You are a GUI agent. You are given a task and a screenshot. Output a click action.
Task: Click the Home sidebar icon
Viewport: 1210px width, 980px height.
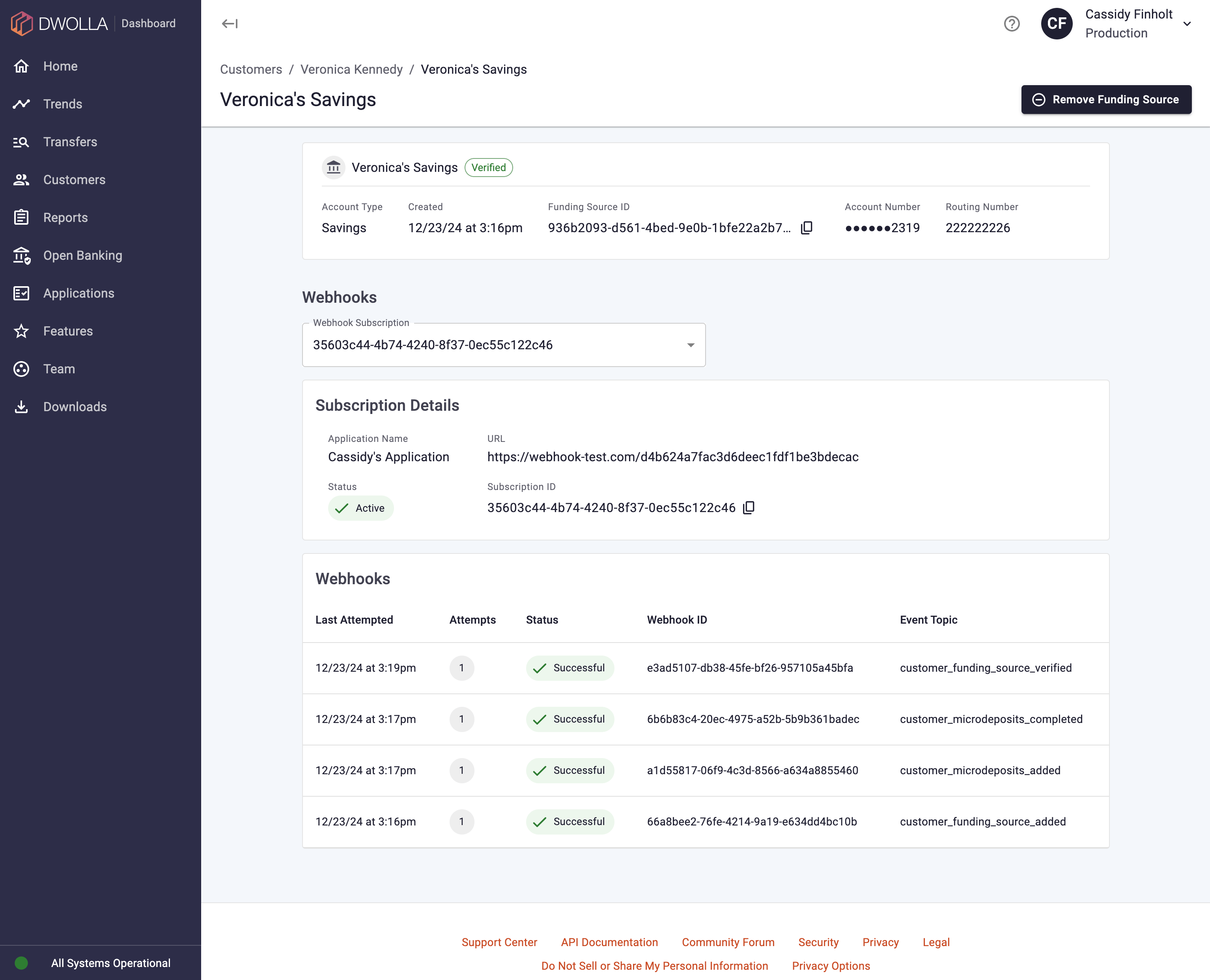[22, 66]
